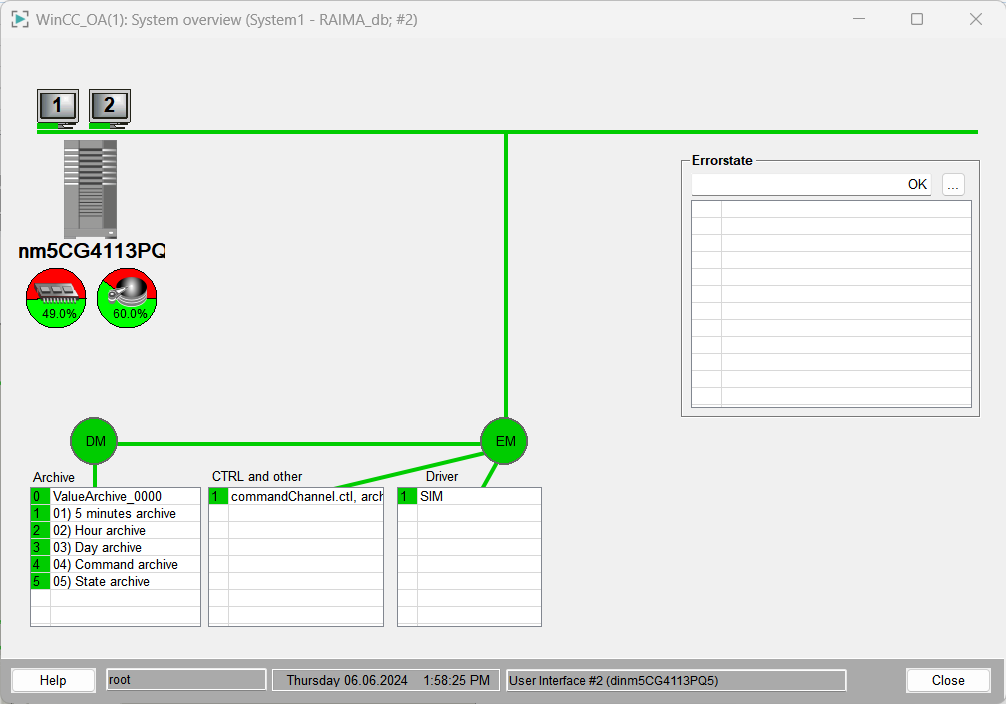Screen dimensions: 1006x704
Task: Click the root user field
Action: click(x=186, y=680)
